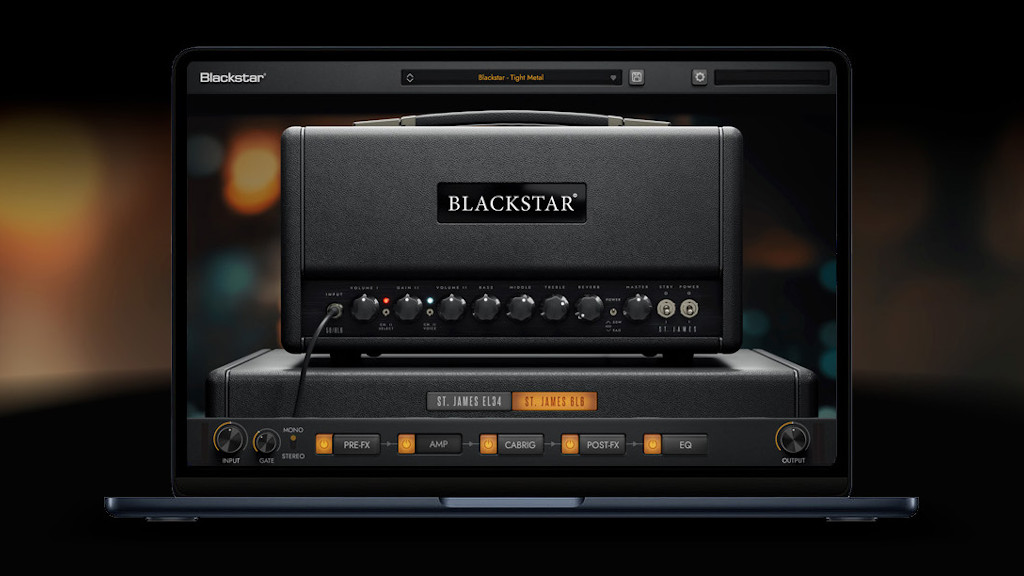
Task: Toggle the AMP power button
Action: tap(406, 445)
